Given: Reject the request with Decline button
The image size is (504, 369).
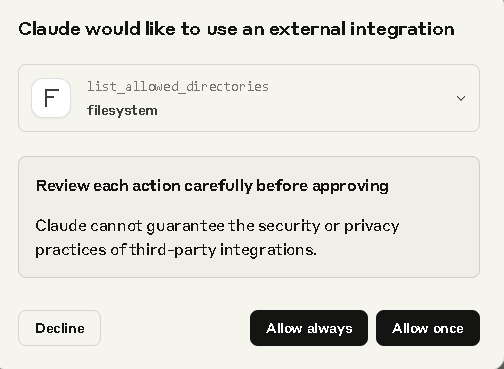Looking at the screenshot, I should pyautogui.click(x=59, y=328).
